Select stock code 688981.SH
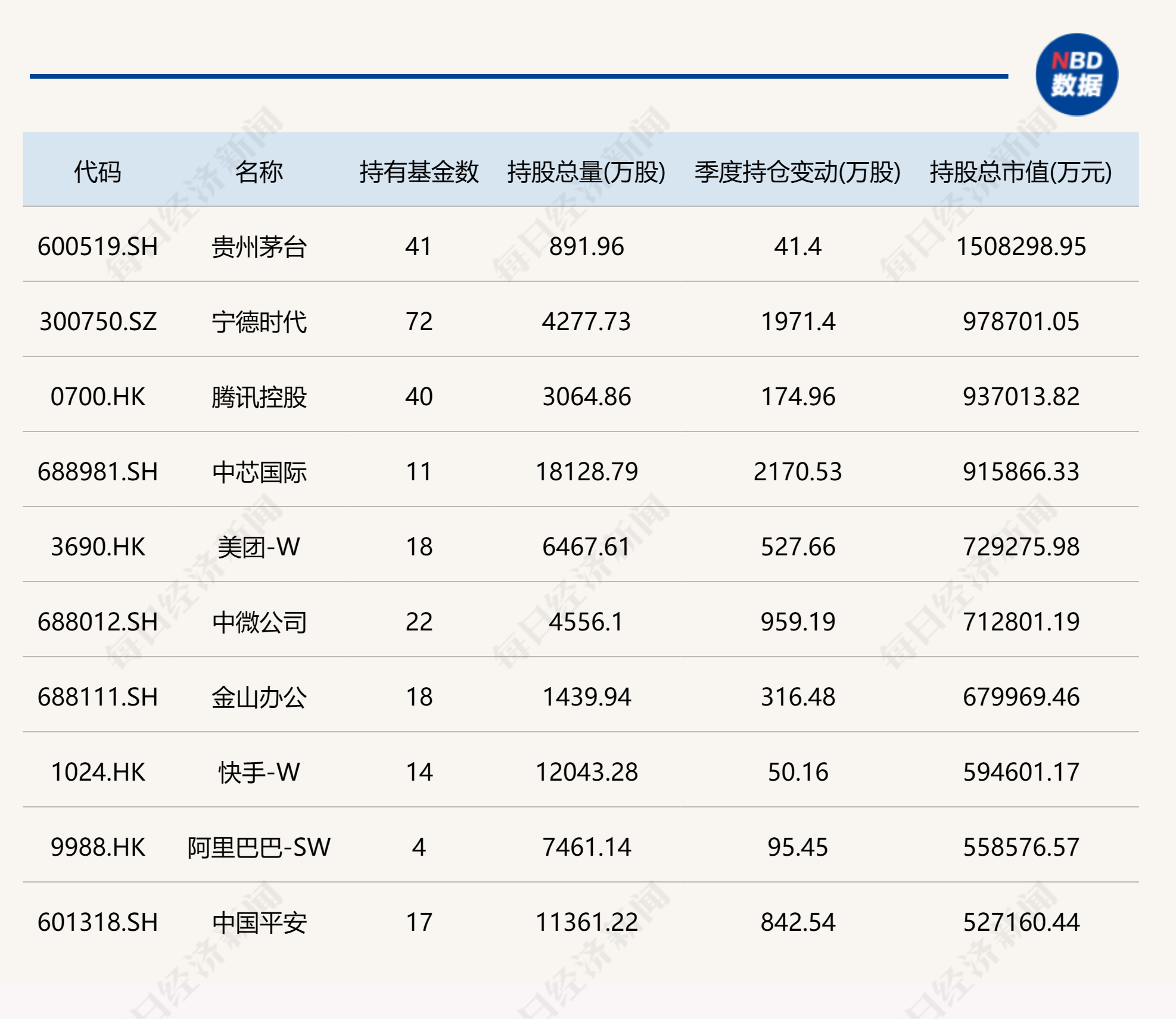This screenshot has width=1176, height=1019. click(x=98, y=472)
